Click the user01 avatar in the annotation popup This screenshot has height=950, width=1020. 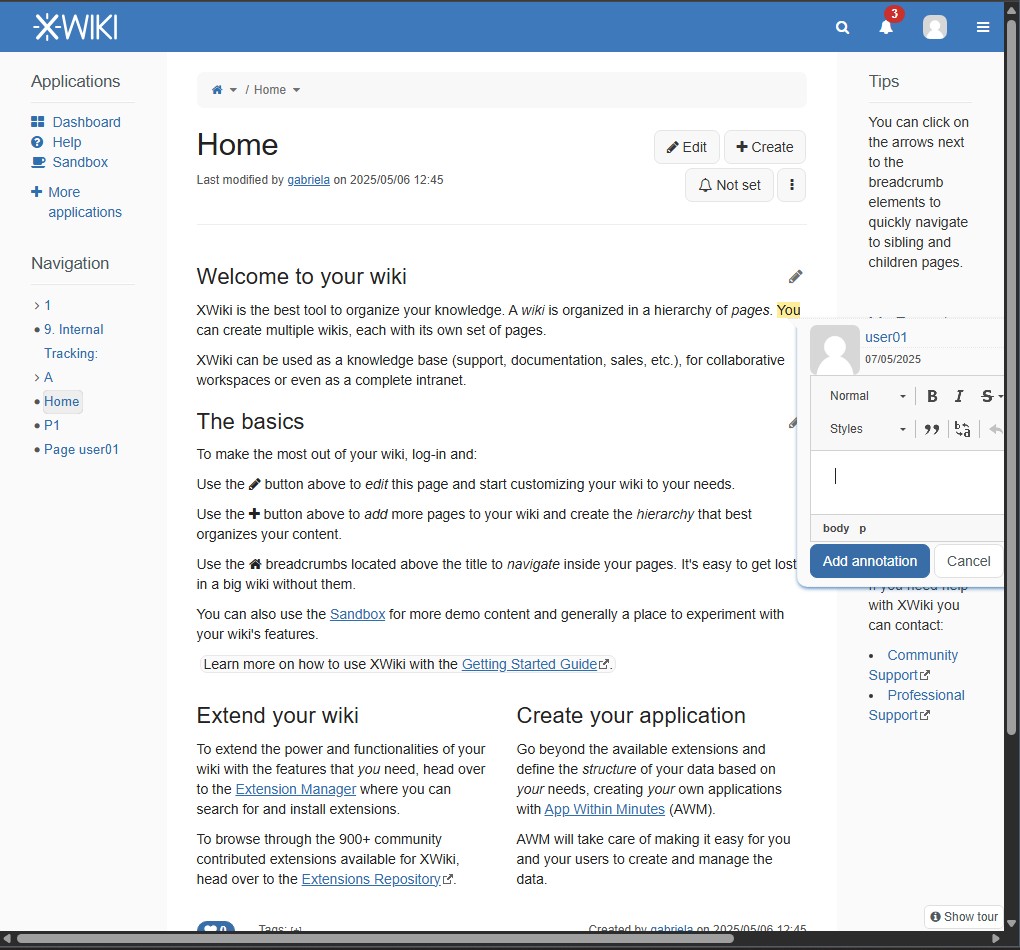(x=835, y=349)
